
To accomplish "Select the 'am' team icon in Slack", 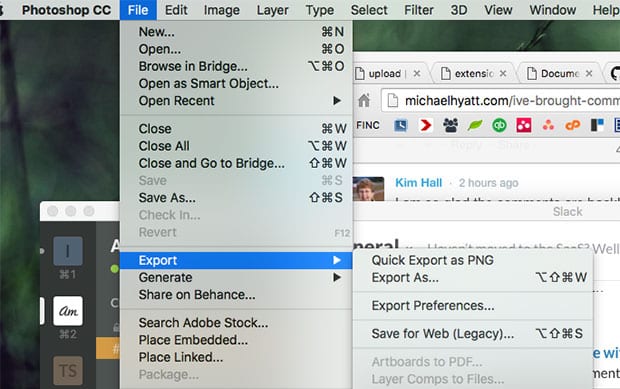I will tap(68, 311).
